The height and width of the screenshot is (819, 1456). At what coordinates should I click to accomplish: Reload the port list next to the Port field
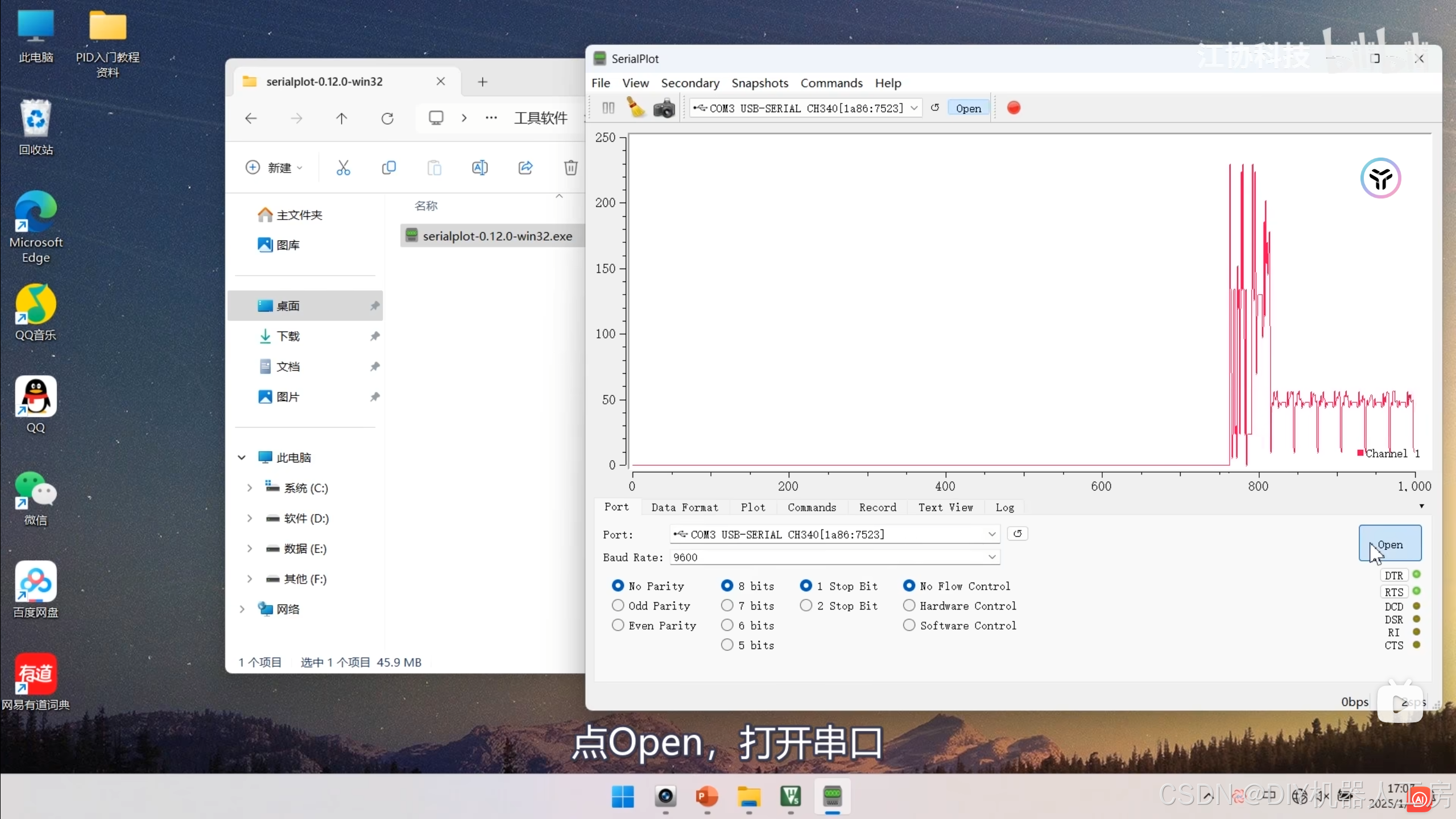pos(1017,534)
